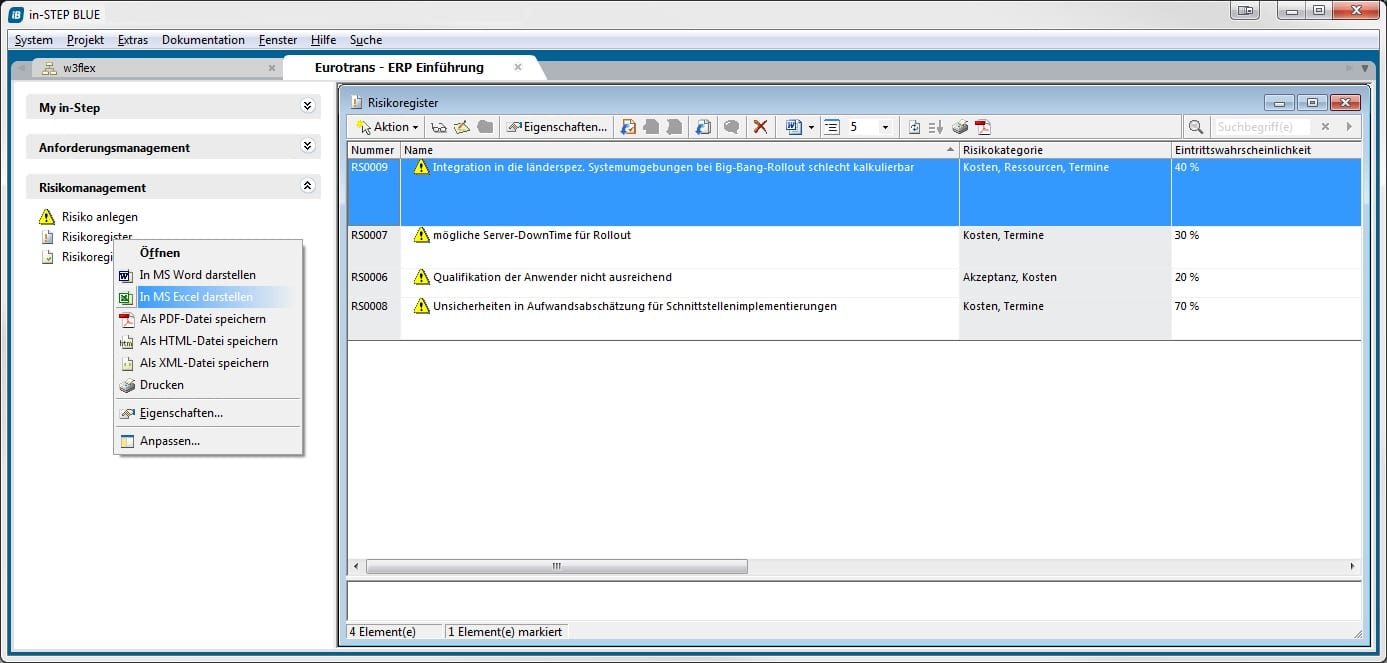
Task: Click the pencil edit icon in toolbar
Action: (x=461, y=127)
